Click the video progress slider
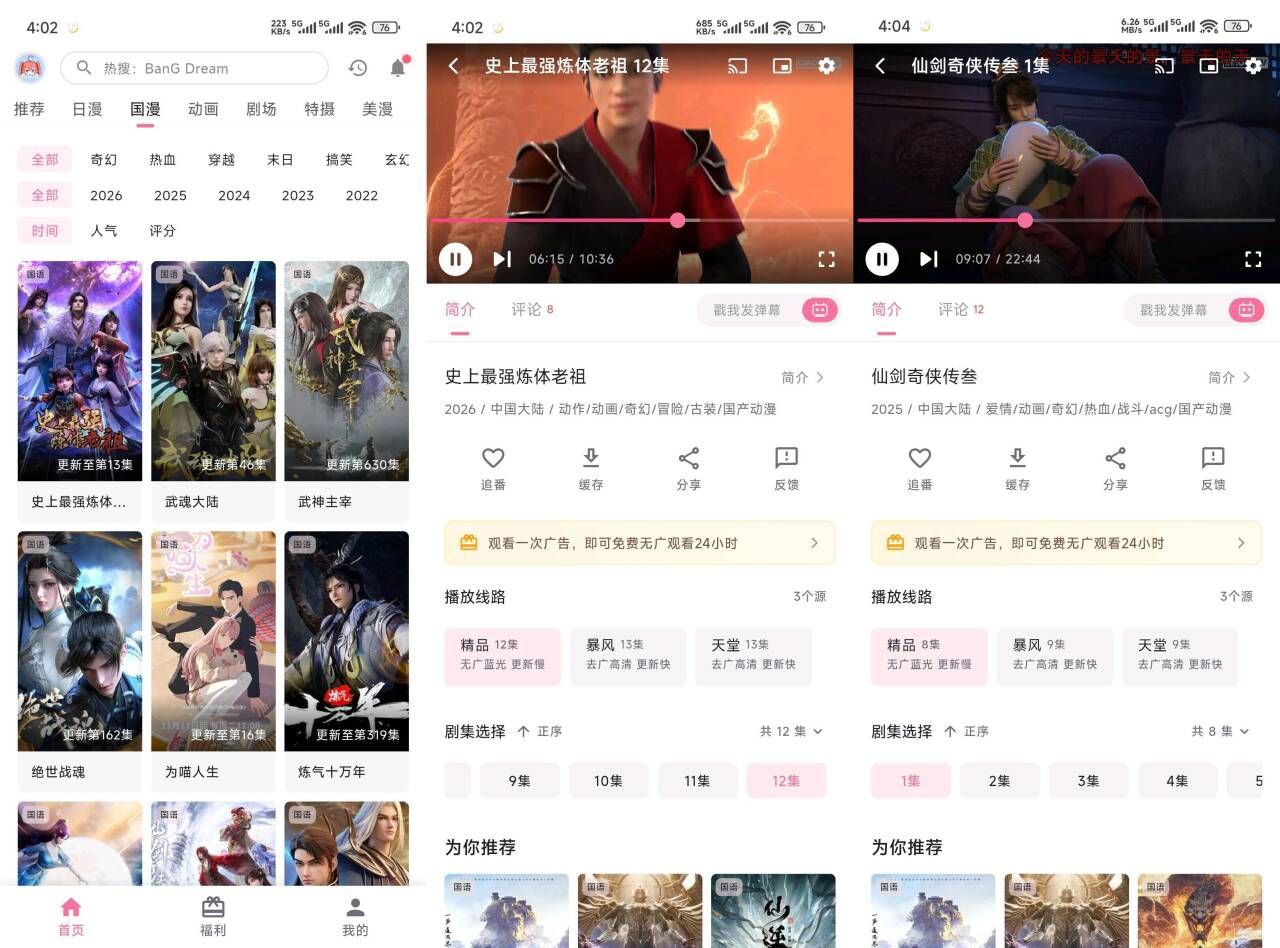Screen dimensions: 1280x948 coord(677,221)
